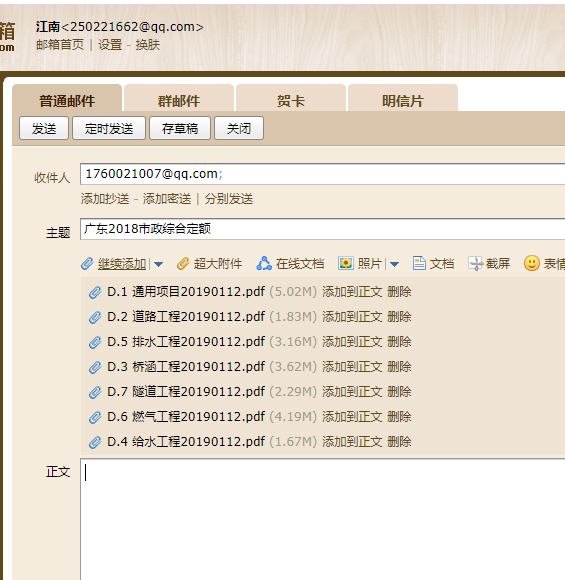Click file name D.6 燃气工程20190112.pdf

point(186,417)
